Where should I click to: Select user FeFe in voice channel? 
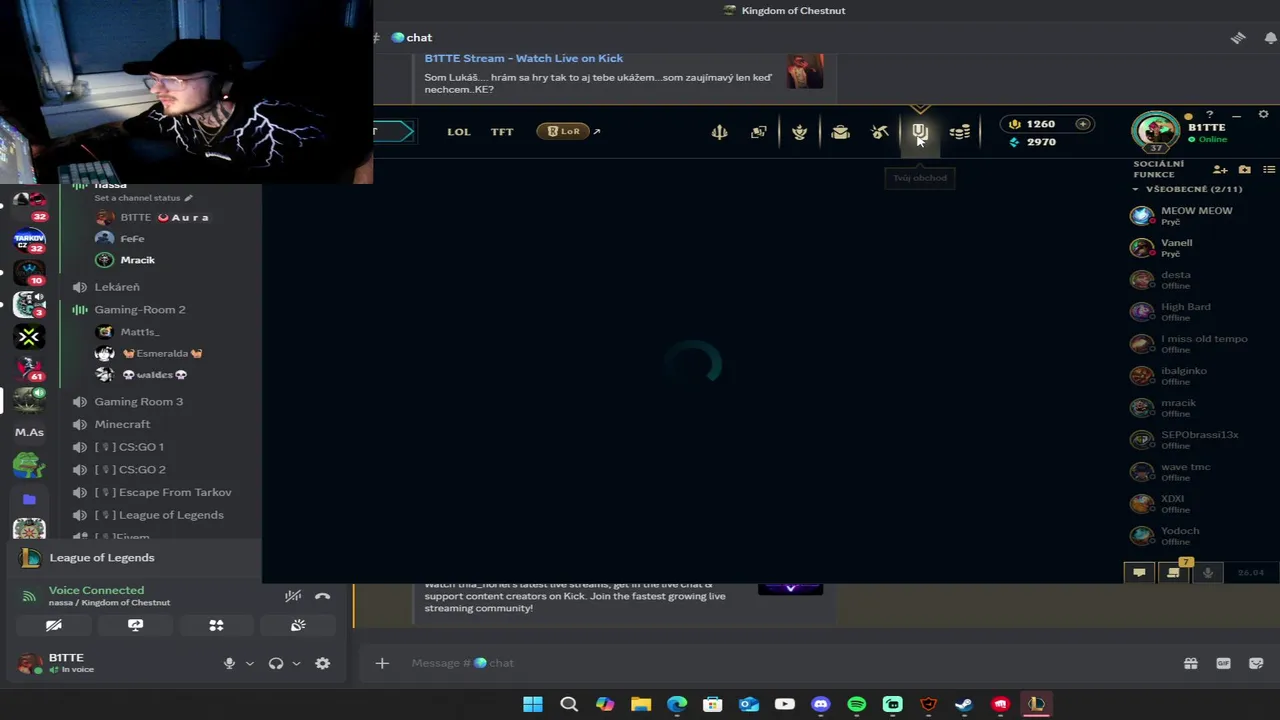(132, 239)
